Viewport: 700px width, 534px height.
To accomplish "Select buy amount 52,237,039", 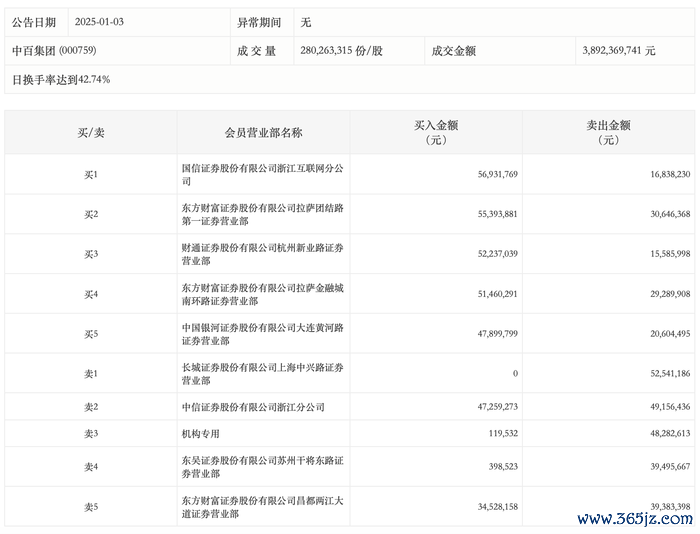I will 498,254.
